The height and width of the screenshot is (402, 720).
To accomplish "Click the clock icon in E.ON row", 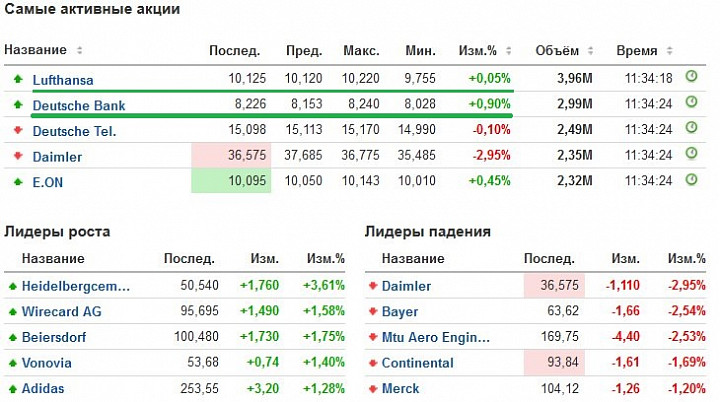I will 691,180.
